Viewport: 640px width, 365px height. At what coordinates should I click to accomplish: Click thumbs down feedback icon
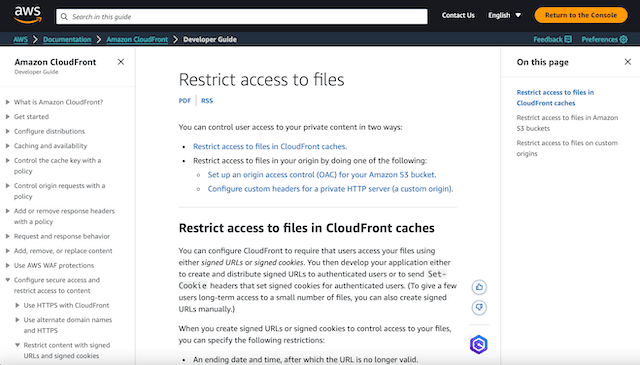coord(479,307)
